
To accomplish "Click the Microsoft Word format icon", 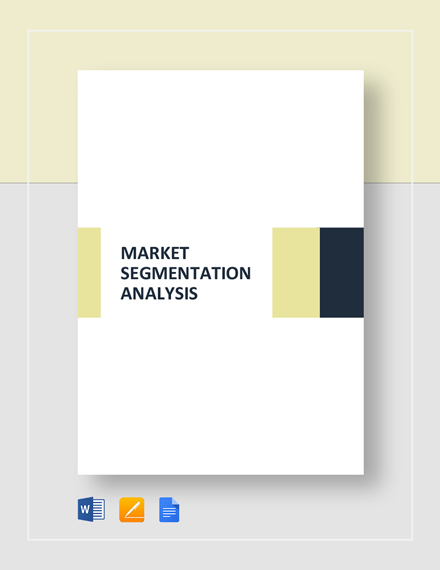I will point(92,509).
